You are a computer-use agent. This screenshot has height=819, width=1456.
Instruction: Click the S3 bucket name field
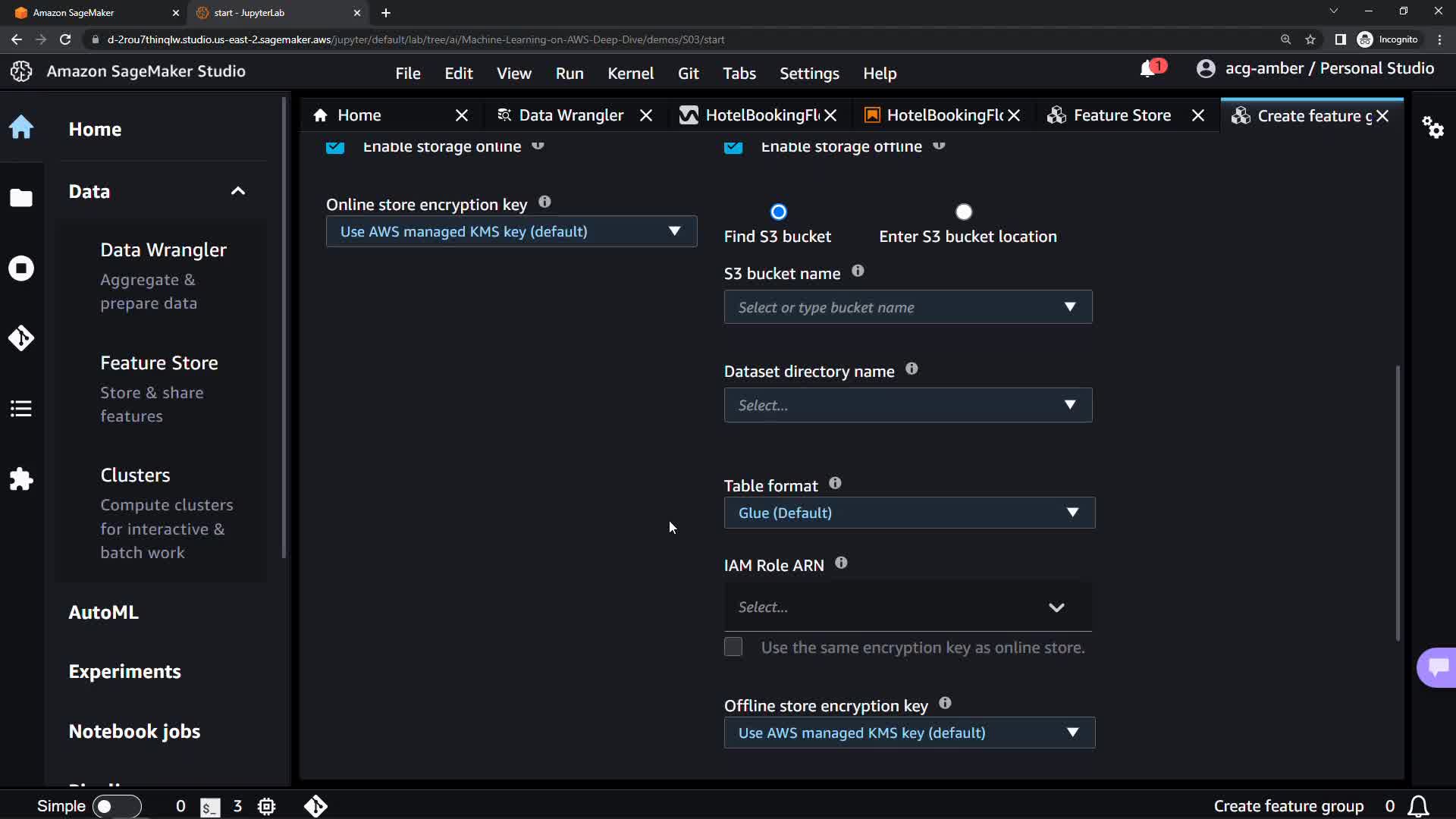895,307
